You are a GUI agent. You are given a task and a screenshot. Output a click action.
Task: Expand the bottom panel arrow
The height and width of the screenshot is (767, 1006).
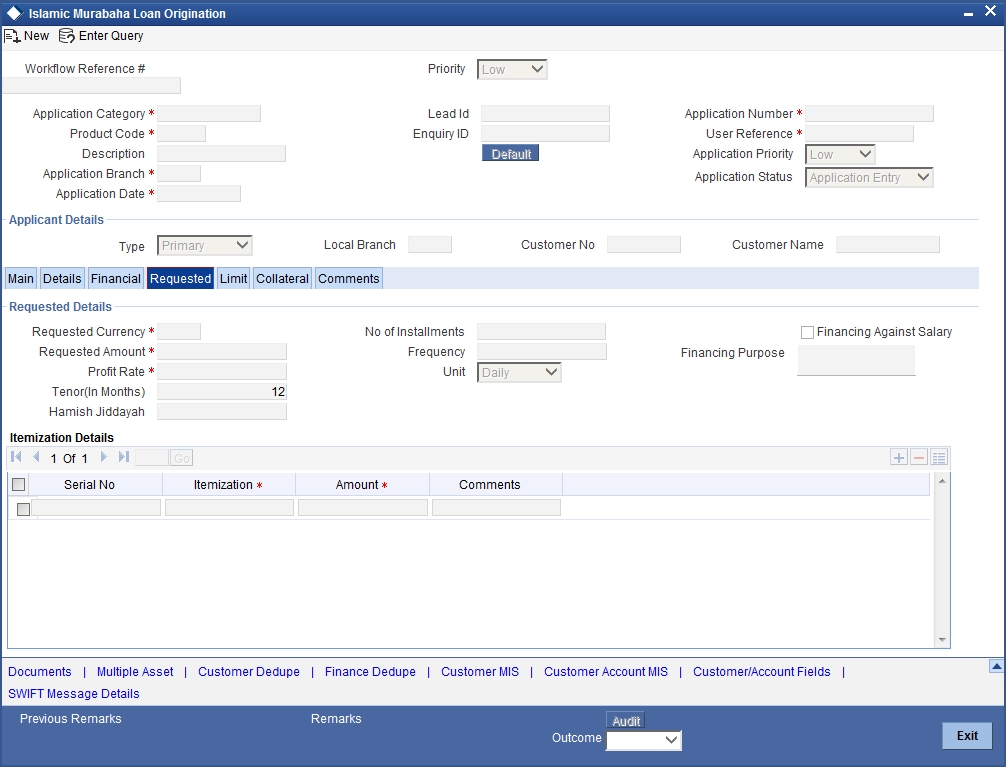coord(996,666)
